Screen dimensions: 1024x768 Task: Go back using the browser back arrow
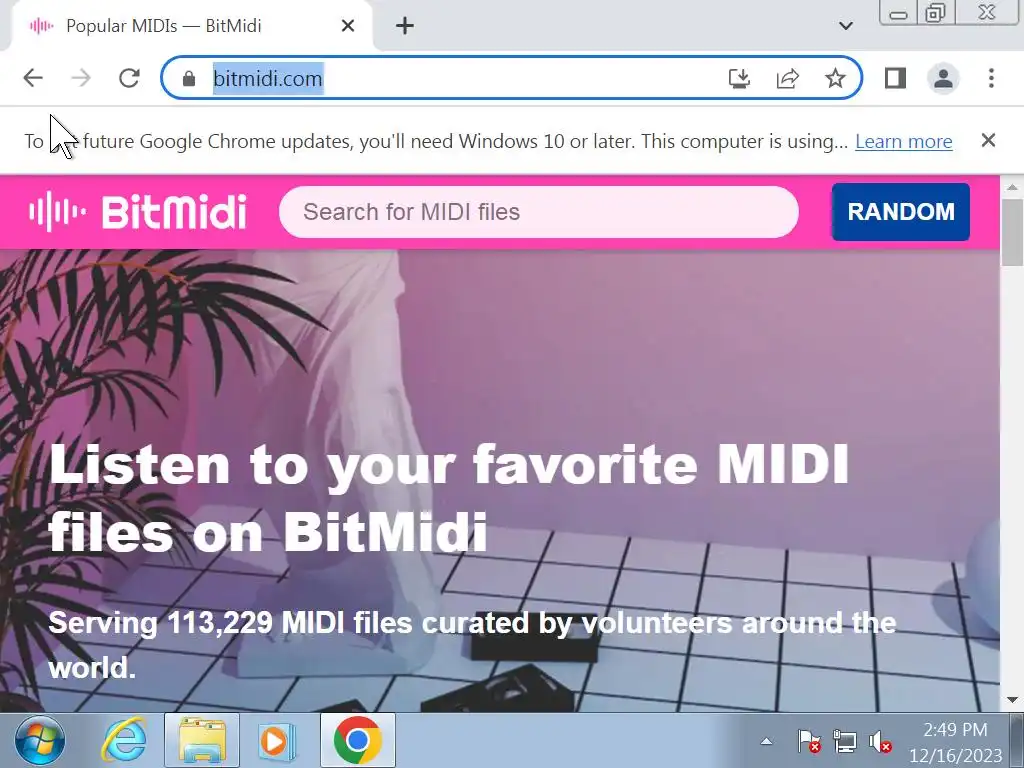click(x=33, y=78)
